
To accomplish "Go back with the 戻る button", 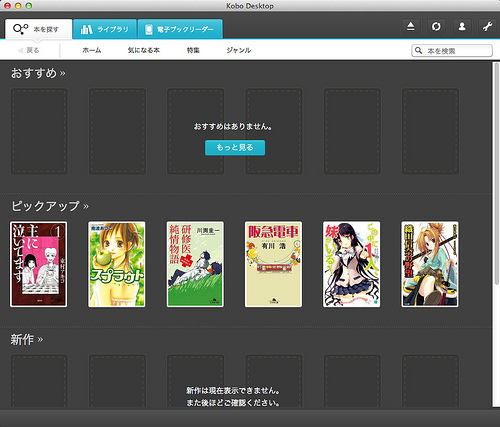I will pos(29,50).
